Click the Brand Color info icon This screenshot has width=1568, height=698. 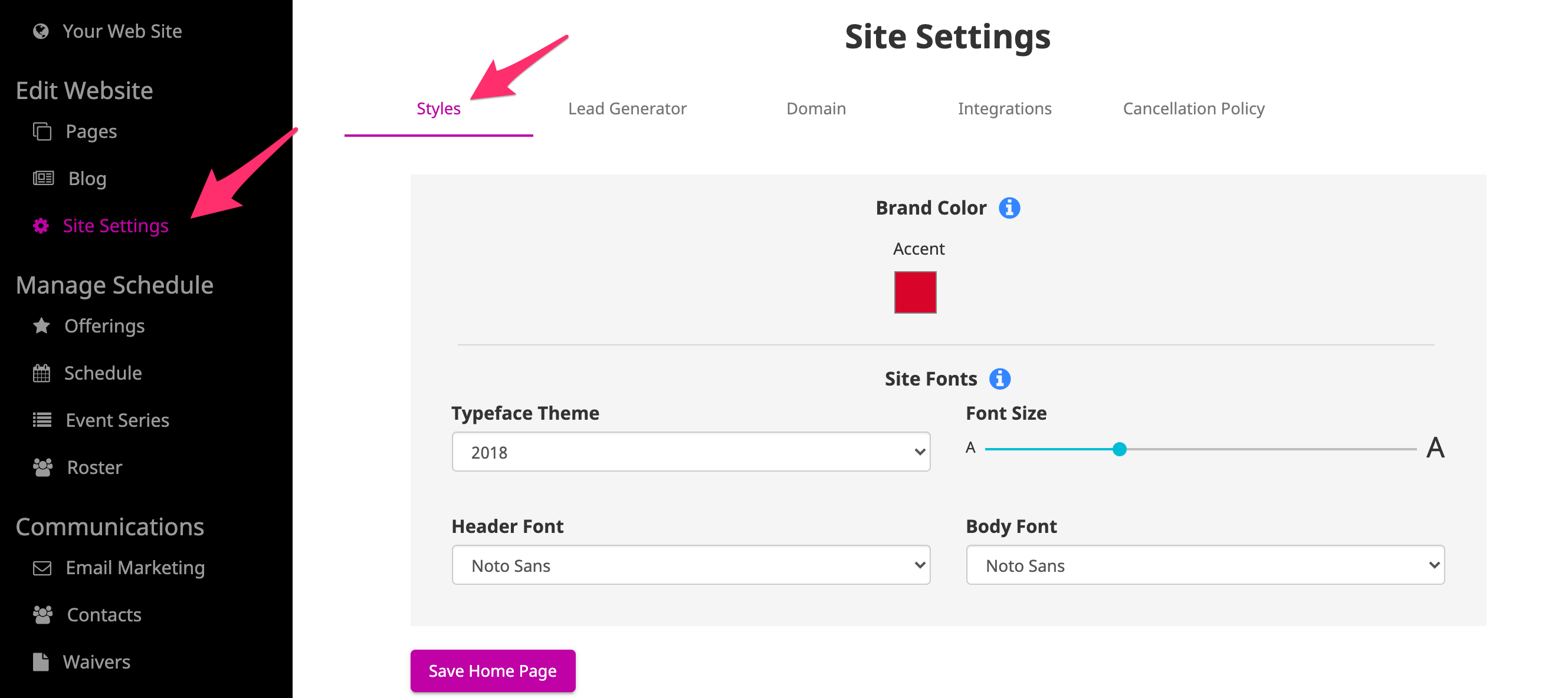(x=1009, y=208)
